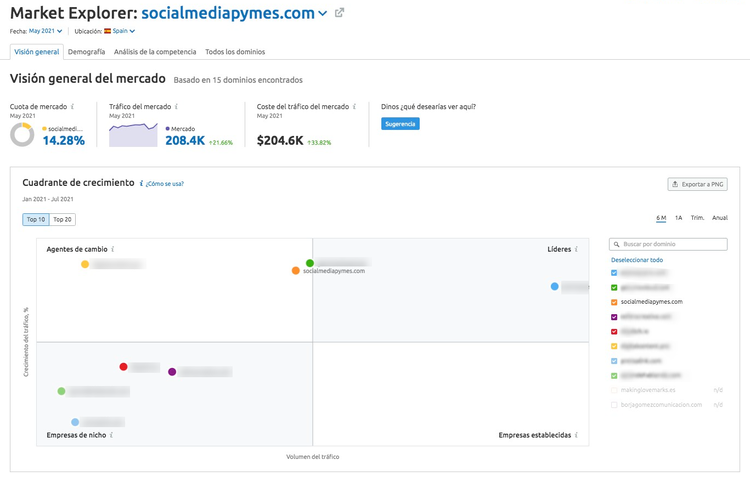
Task: Select the Top 10 toggle
Action: [36, 219]
